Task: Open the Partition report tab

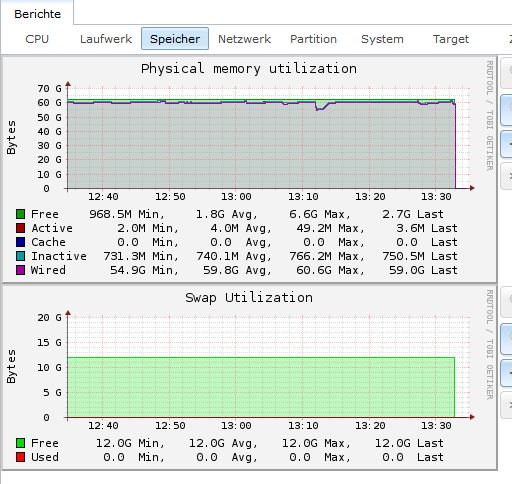Action: tap(313, 39)
